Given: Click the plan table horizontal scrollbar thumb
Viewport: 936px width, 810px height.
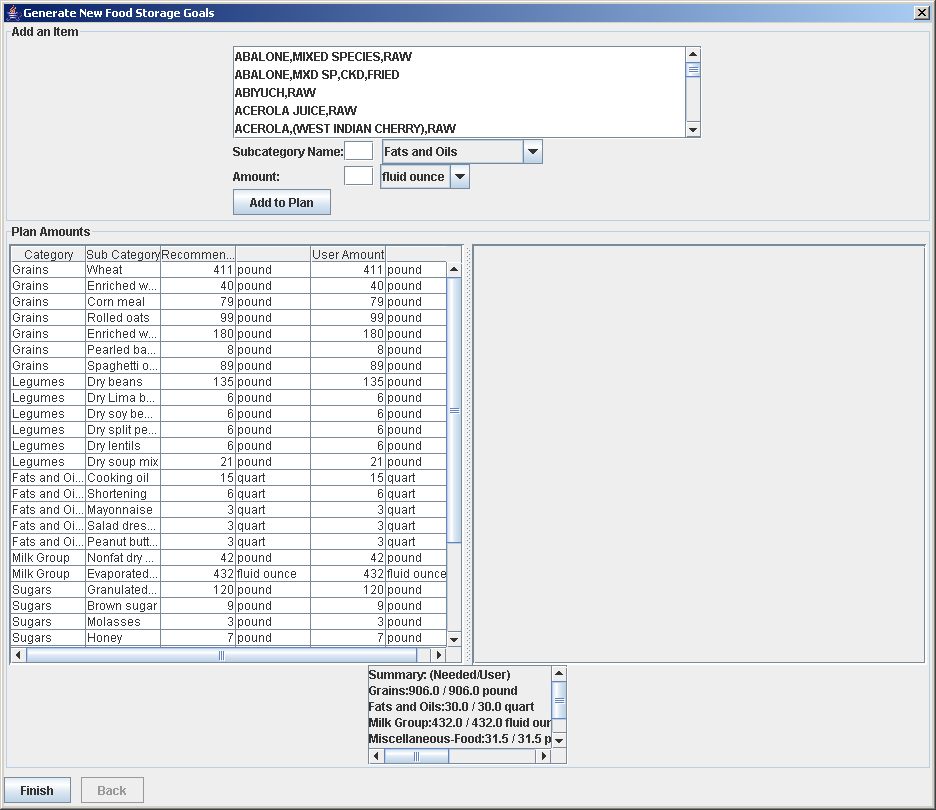Looking at the screenshot, I should pyautogui.click(x=221, y=656).
